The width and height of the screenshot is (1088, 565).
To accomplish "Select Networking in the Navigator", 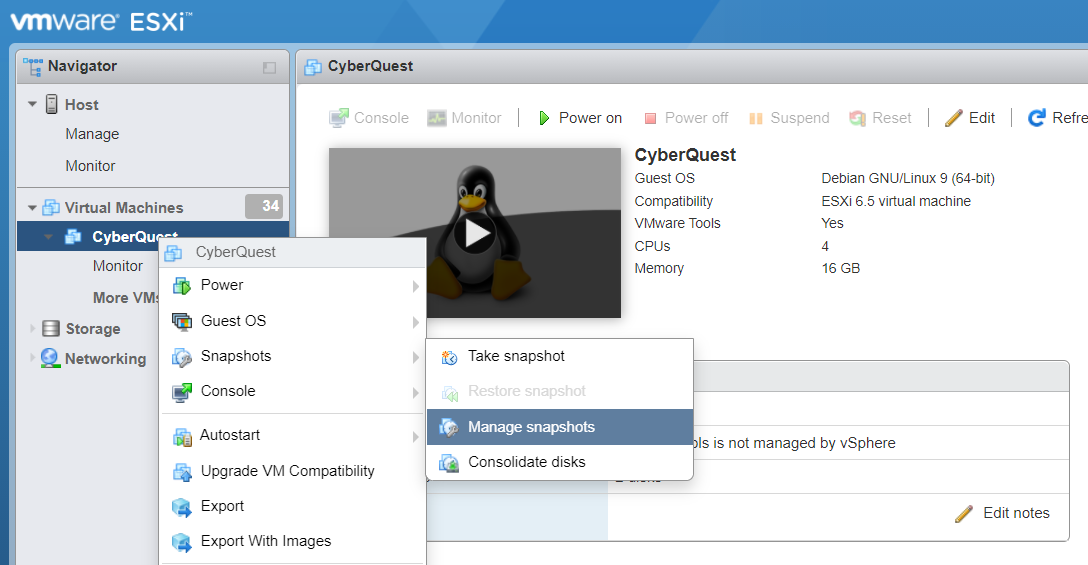I will tap(105, 359).
